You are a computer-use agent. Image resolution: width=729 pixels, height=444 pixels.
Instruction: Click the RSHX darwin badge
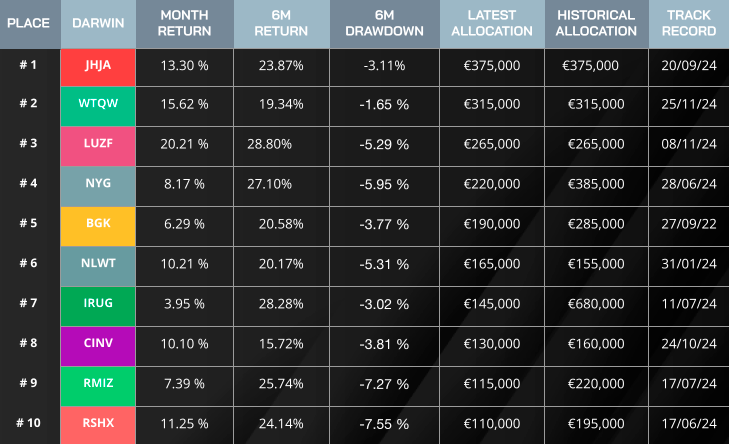pyautogui.click(x=98, y=423)
